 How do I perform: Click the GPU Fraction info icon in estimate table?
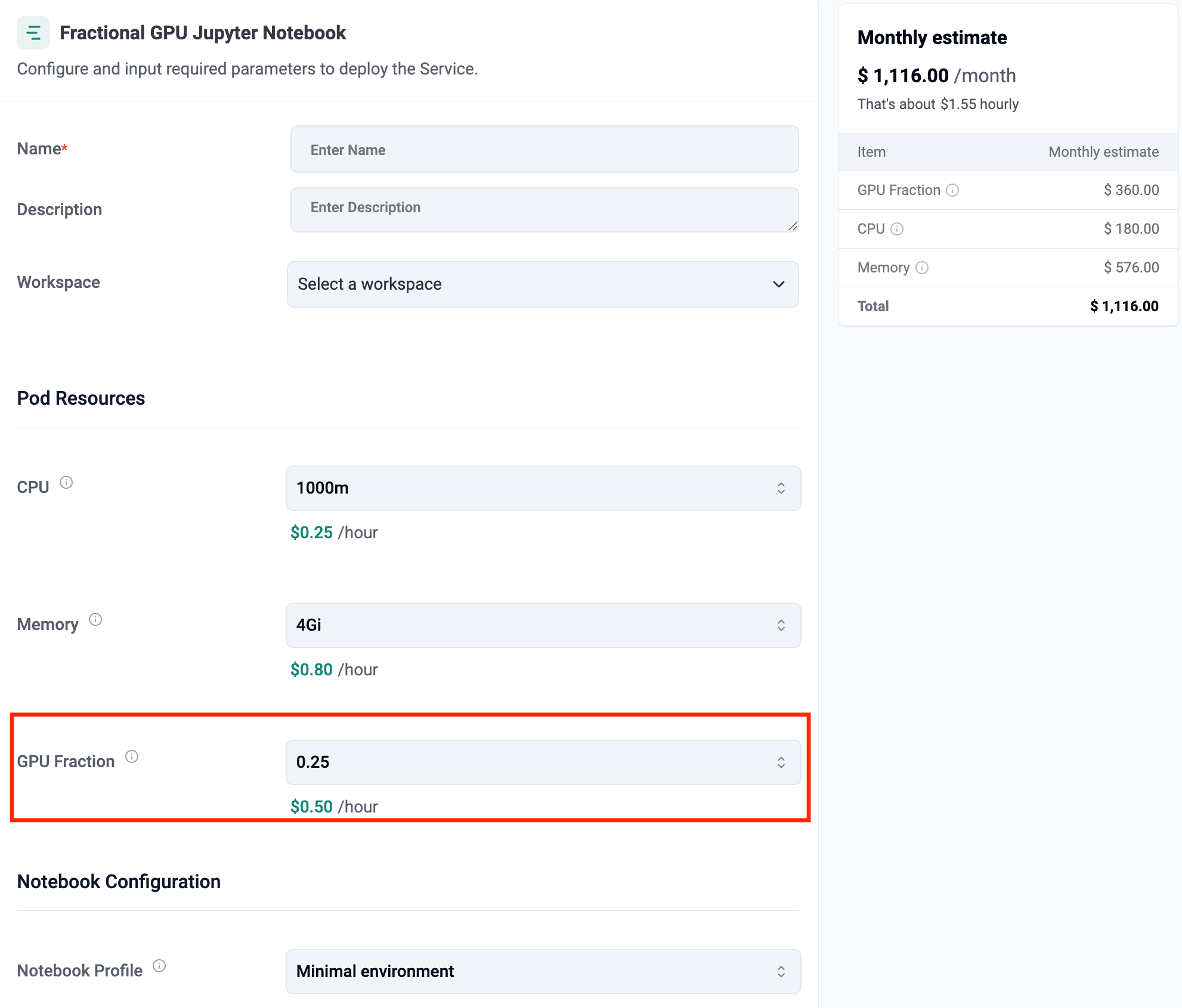[x=953, y=190]
